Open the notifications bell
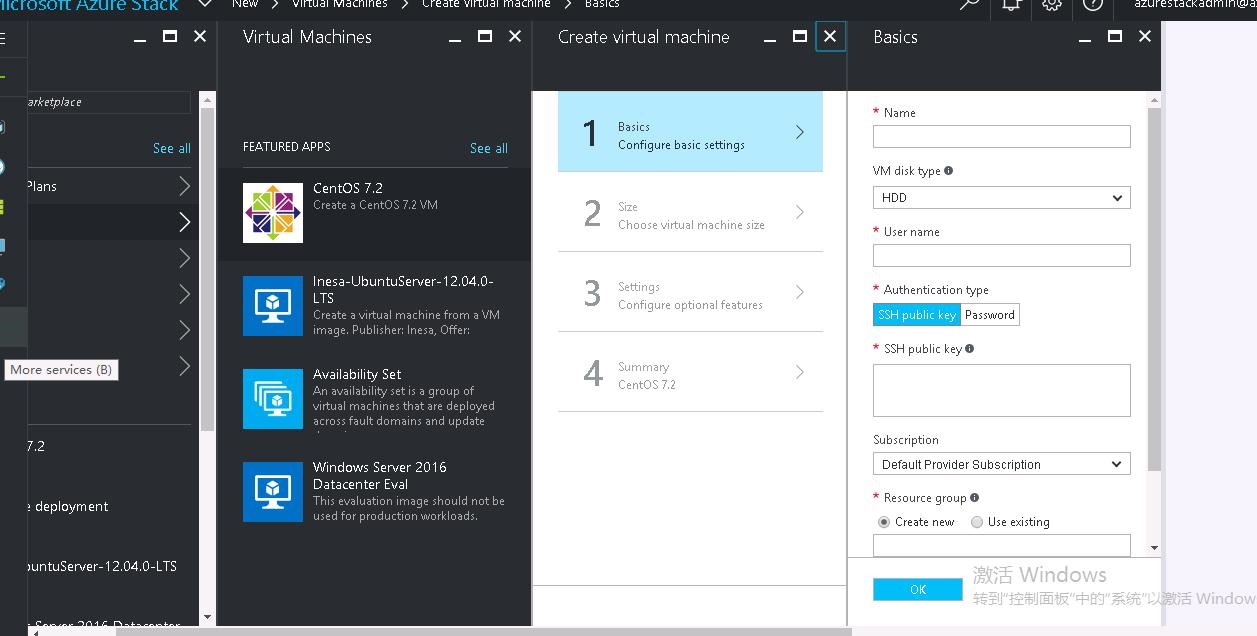This screenshot has height=636, width=1257. coord(1011,5)
